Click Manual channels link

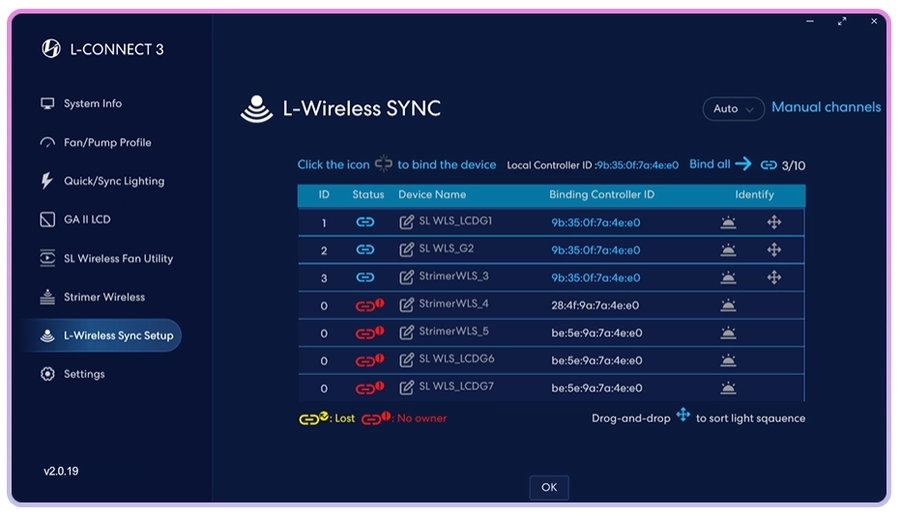coord(826,107)
